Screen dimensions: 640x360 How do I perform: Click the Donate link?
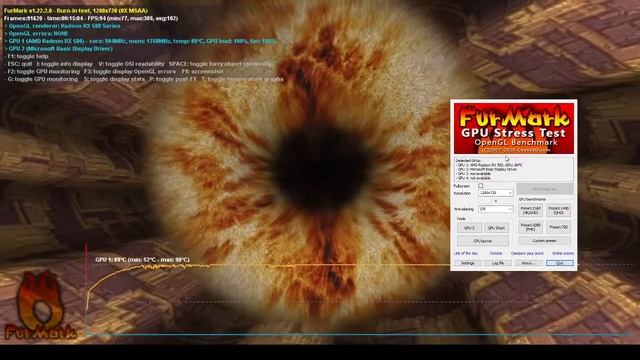click(x=496, y=253)
